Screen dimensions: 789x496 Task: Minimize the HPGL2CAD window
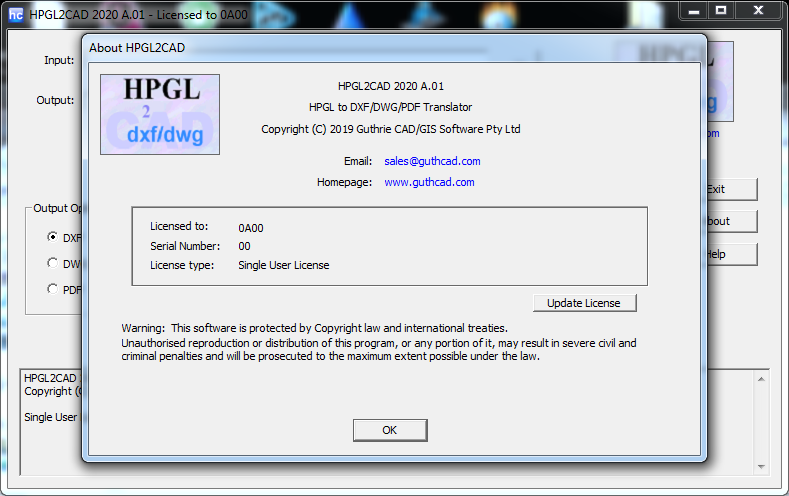[x=694, y=11]
